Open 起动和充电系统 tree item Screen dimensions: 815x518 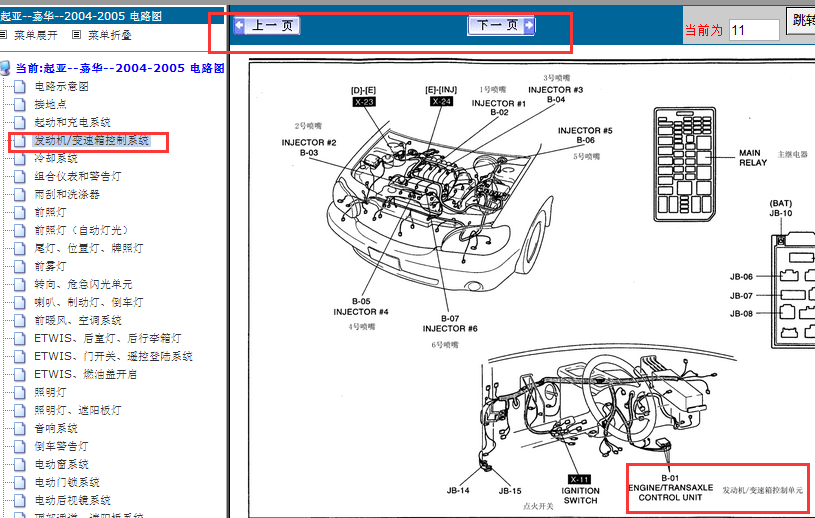72,122
